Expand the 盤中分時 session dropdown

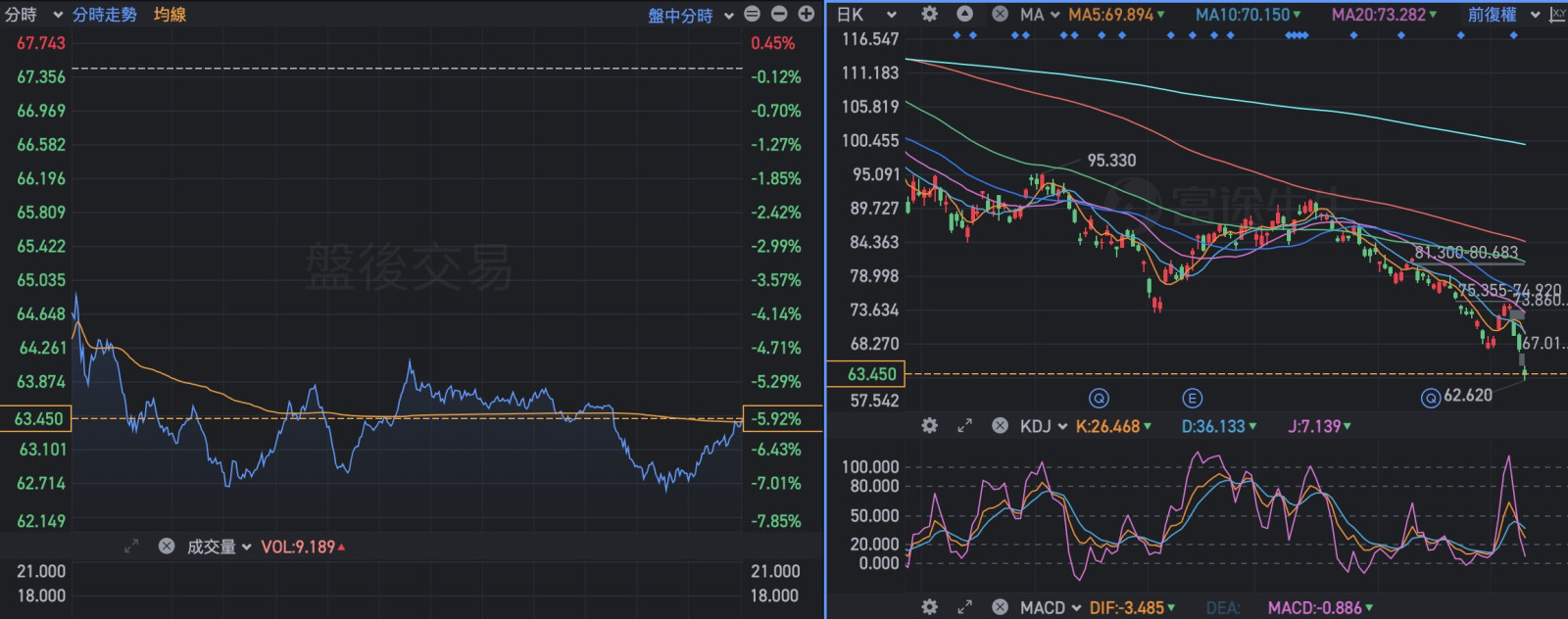click(x=690, y=16)
